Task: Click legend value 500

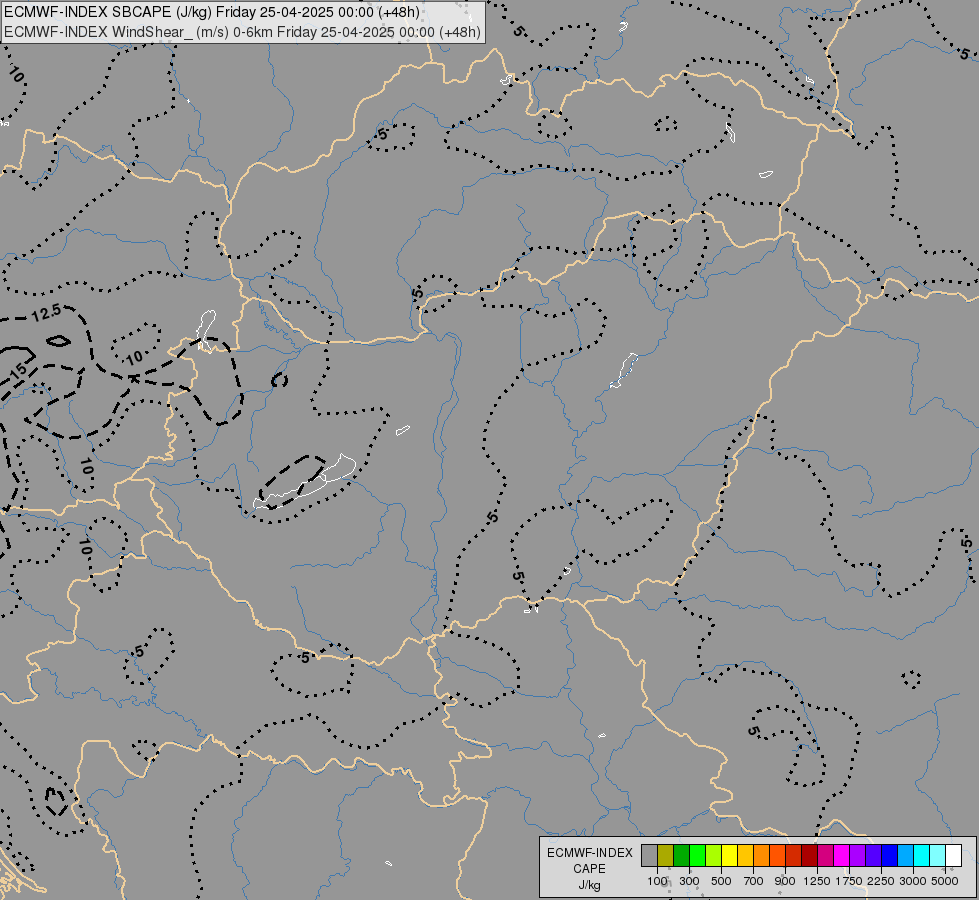Action: (721, 881)
